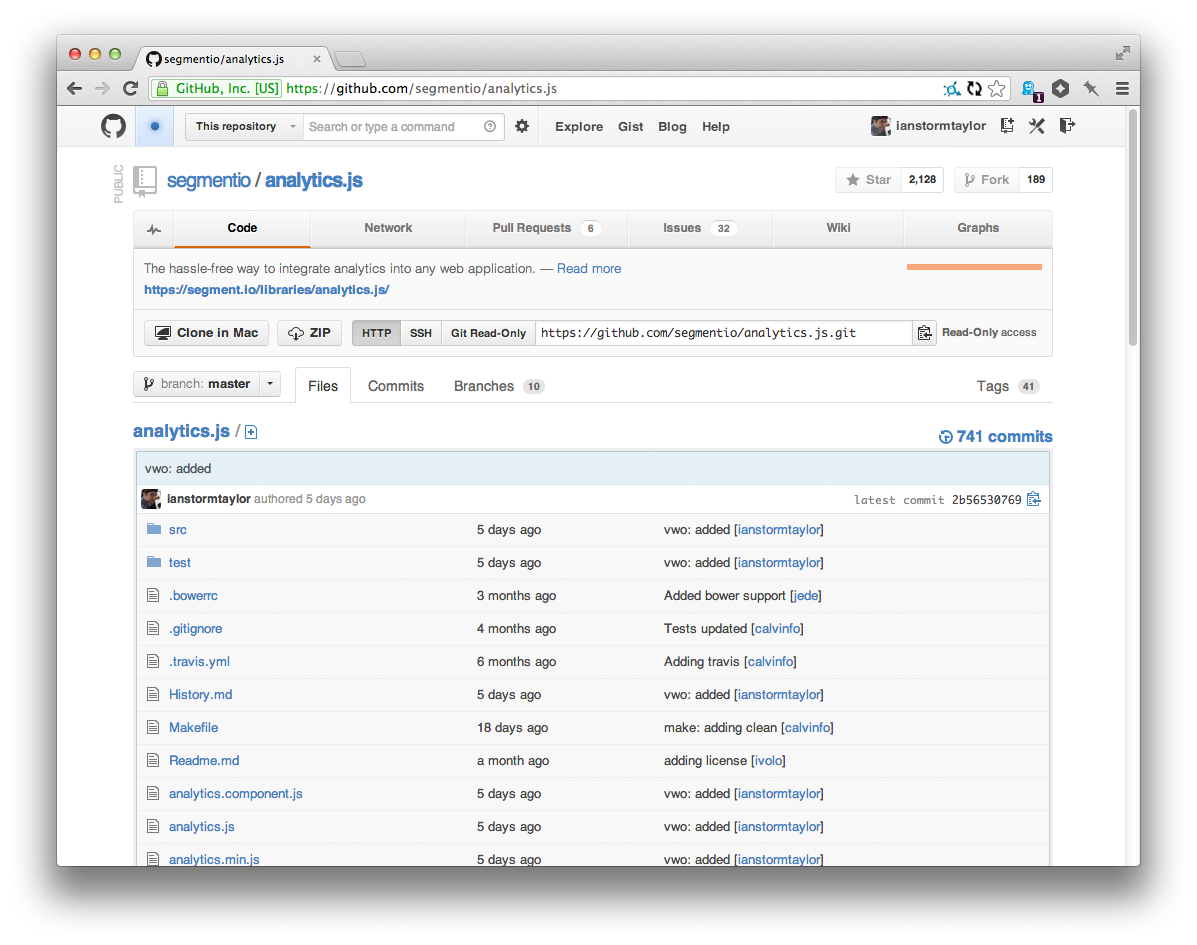Open the Commits tab
The height and width of the screenshot is (945, 1197).
[x=395, y=386]
